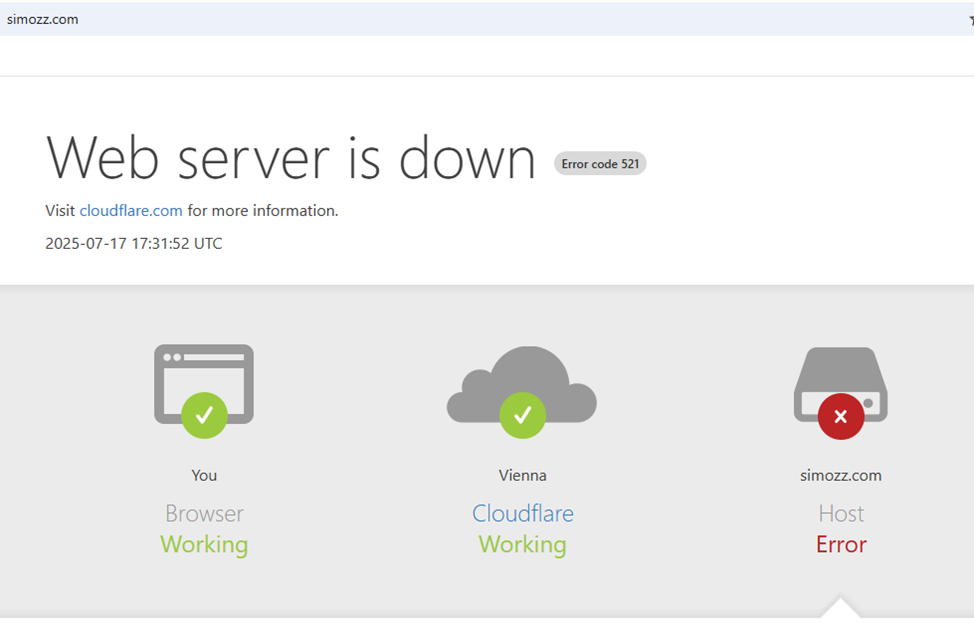The width and height of the screenshot is (974, 623).
Task: Click the Error code 521 badge
Action: (600, 163)
